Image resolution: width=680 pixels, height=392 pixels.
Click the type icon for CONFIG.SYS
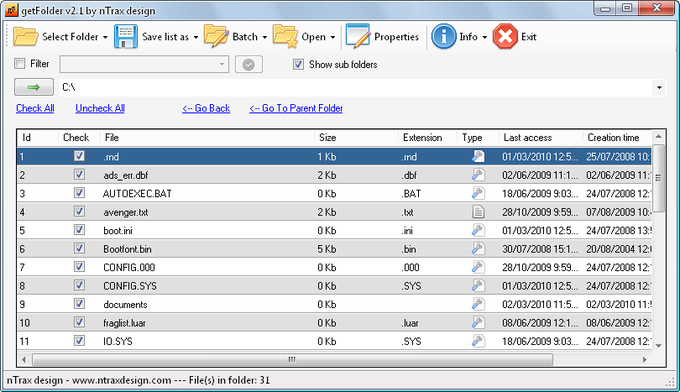[478, 285]
